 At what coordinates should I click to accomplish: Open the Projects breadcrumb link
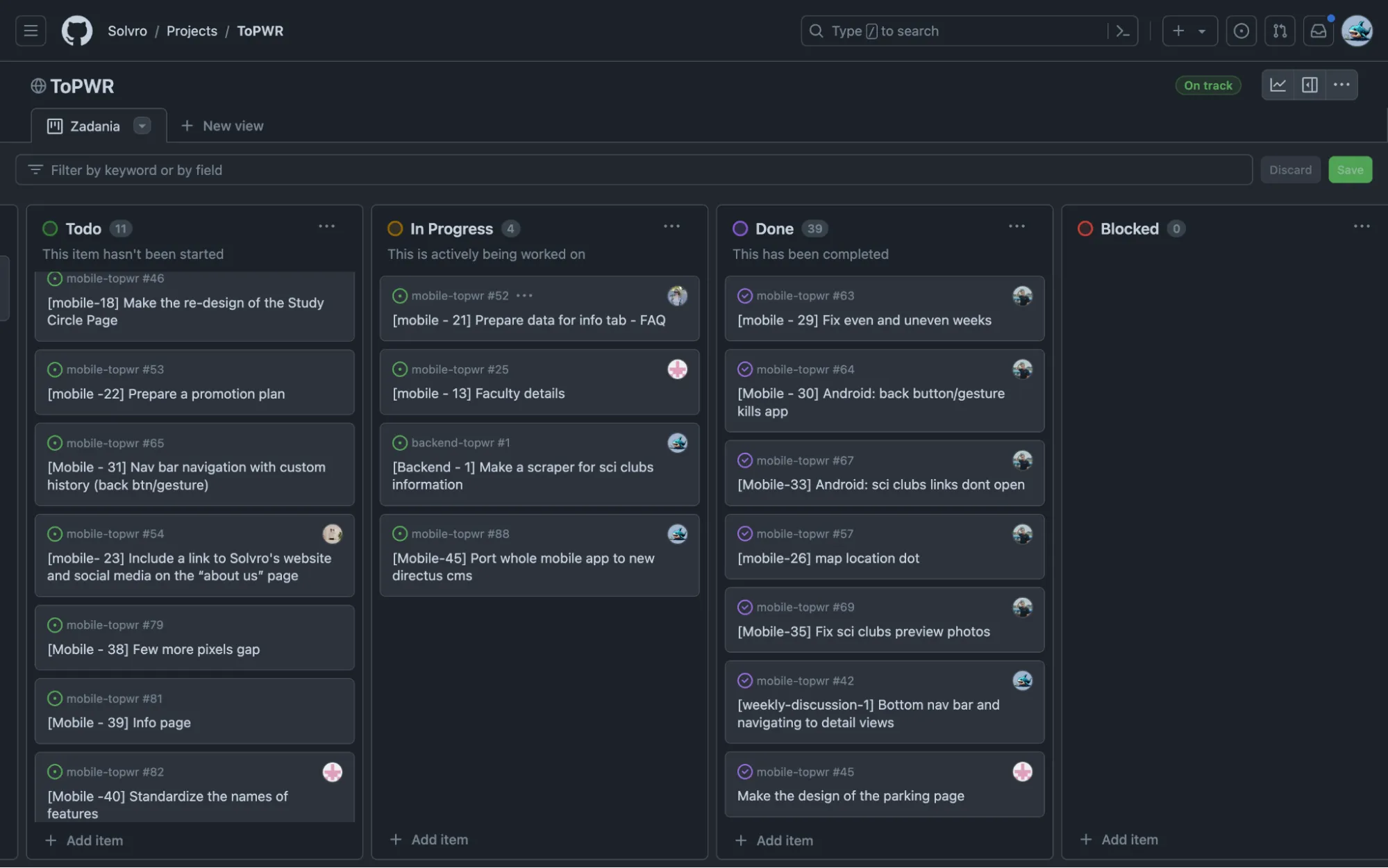192,31
